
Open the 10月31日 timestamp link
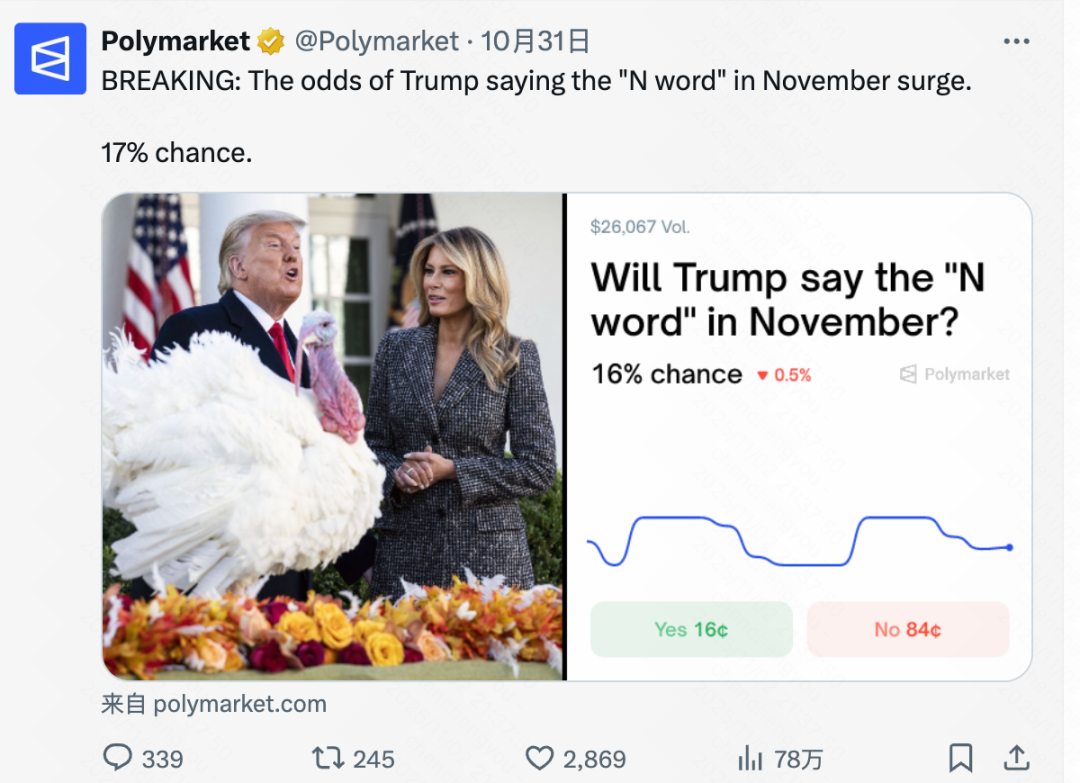pyautogui.click(x=535, y=41)
